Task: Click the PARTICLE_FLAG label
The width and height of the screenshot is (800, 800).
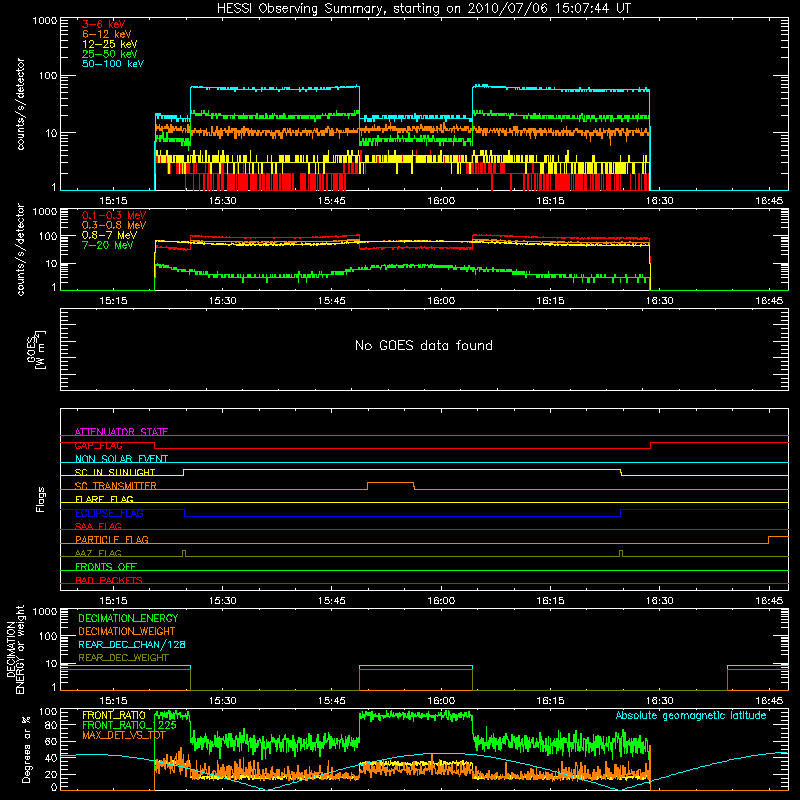Action: pos(112,539)
